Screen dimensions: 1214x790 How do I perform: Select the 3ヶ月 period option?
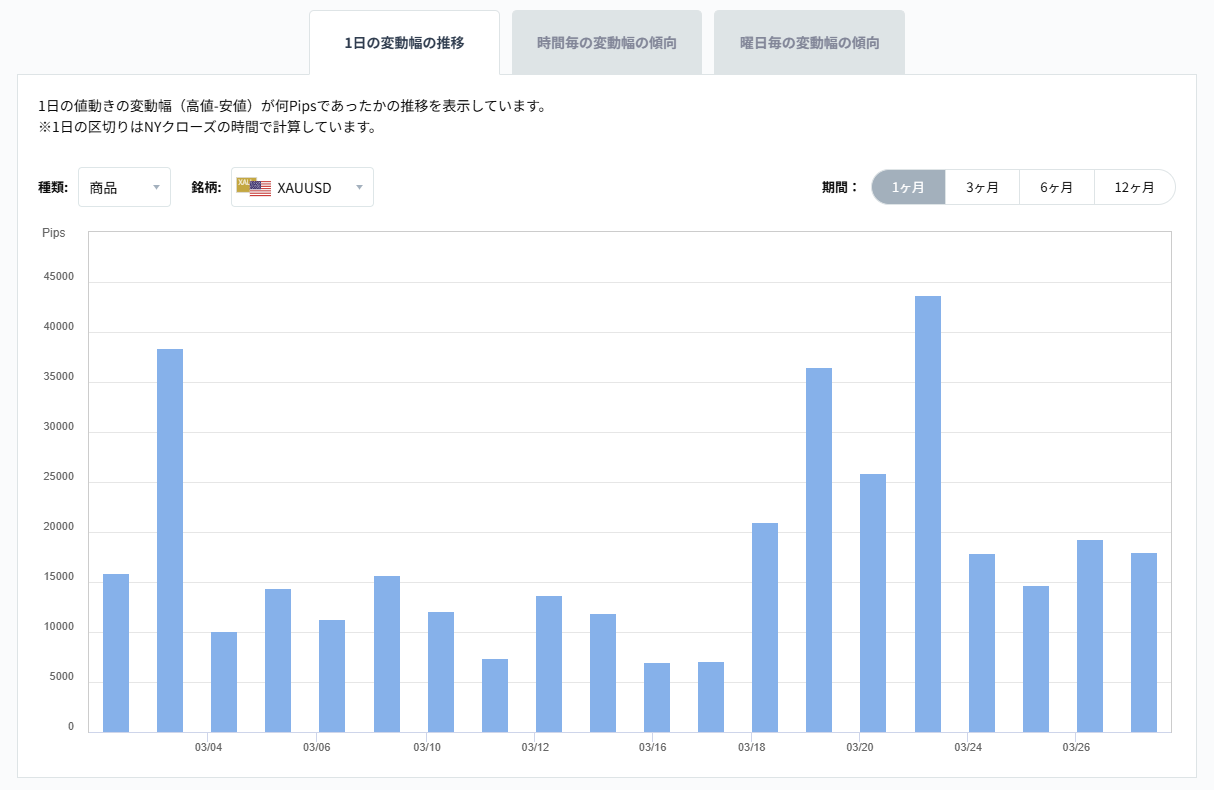981,186
